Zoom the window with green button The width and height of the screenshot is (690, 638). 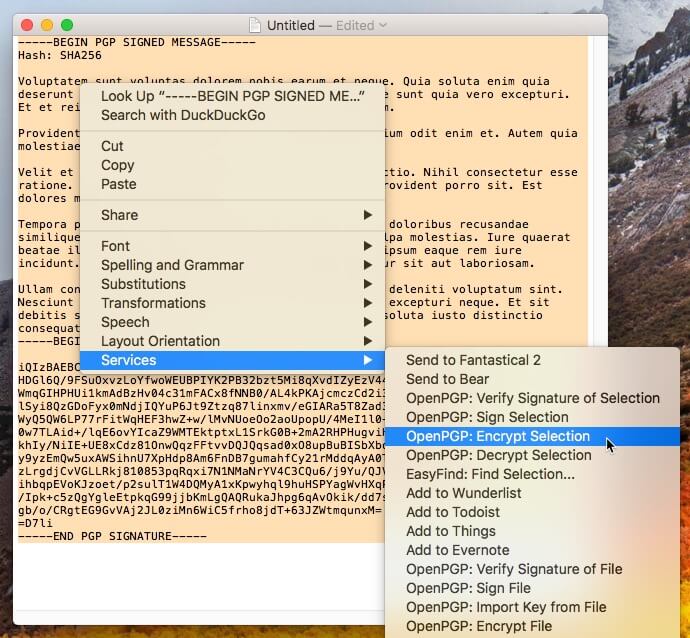tap(67, 25)
